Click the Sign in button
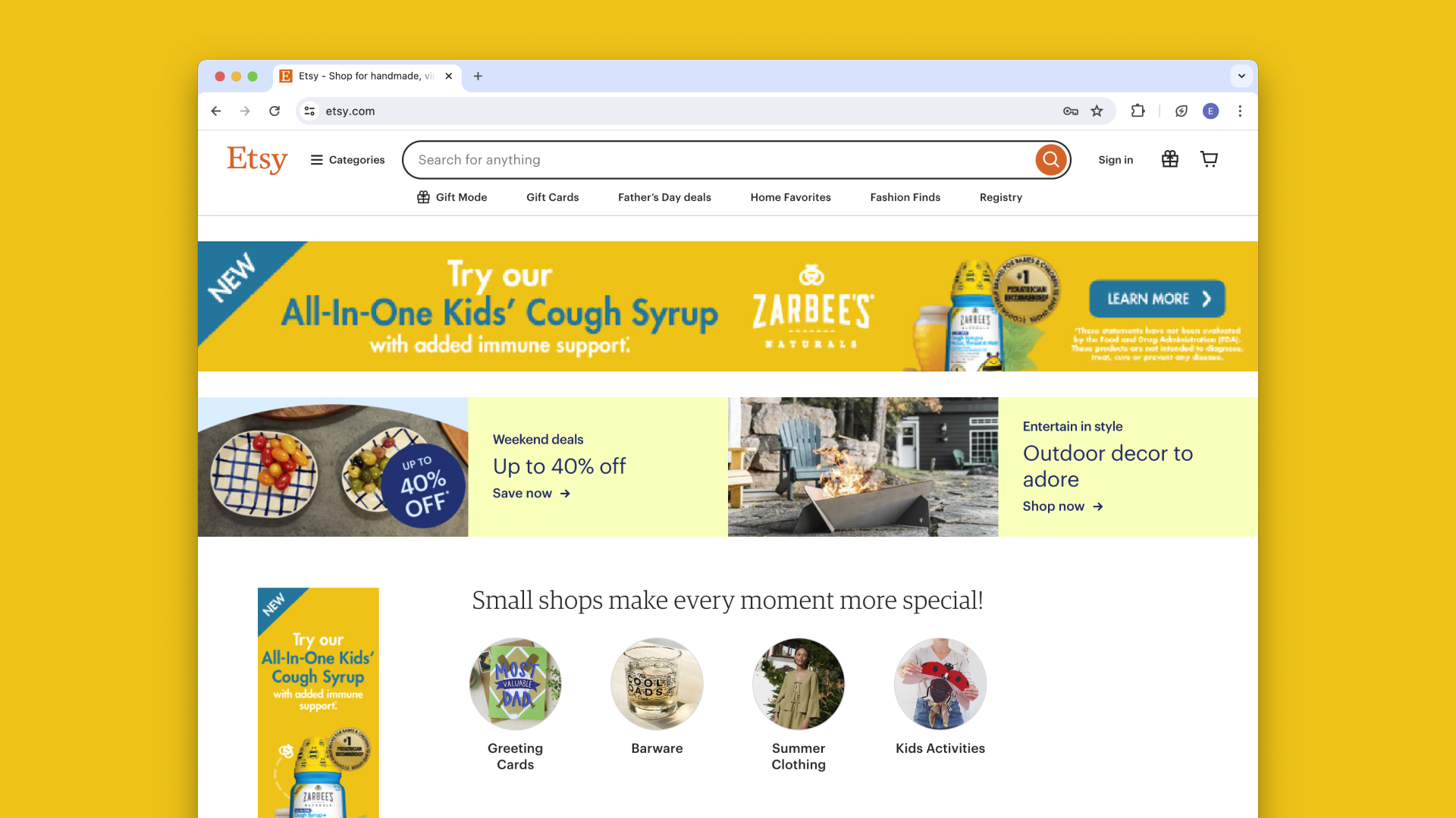 point(1116,160)
